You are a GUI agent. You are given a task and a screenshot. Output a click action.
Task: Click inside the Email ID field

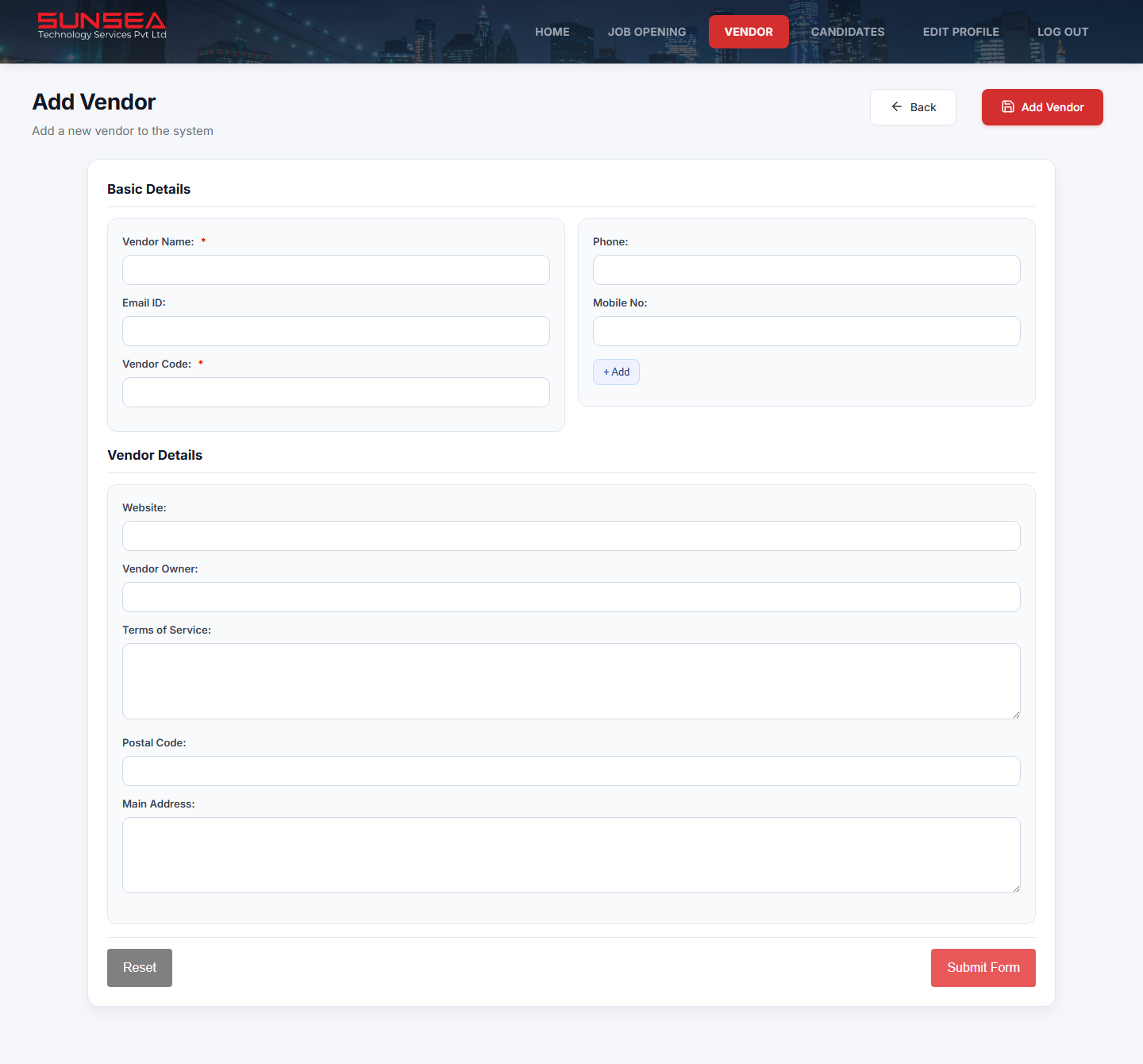tap(335, 331)
